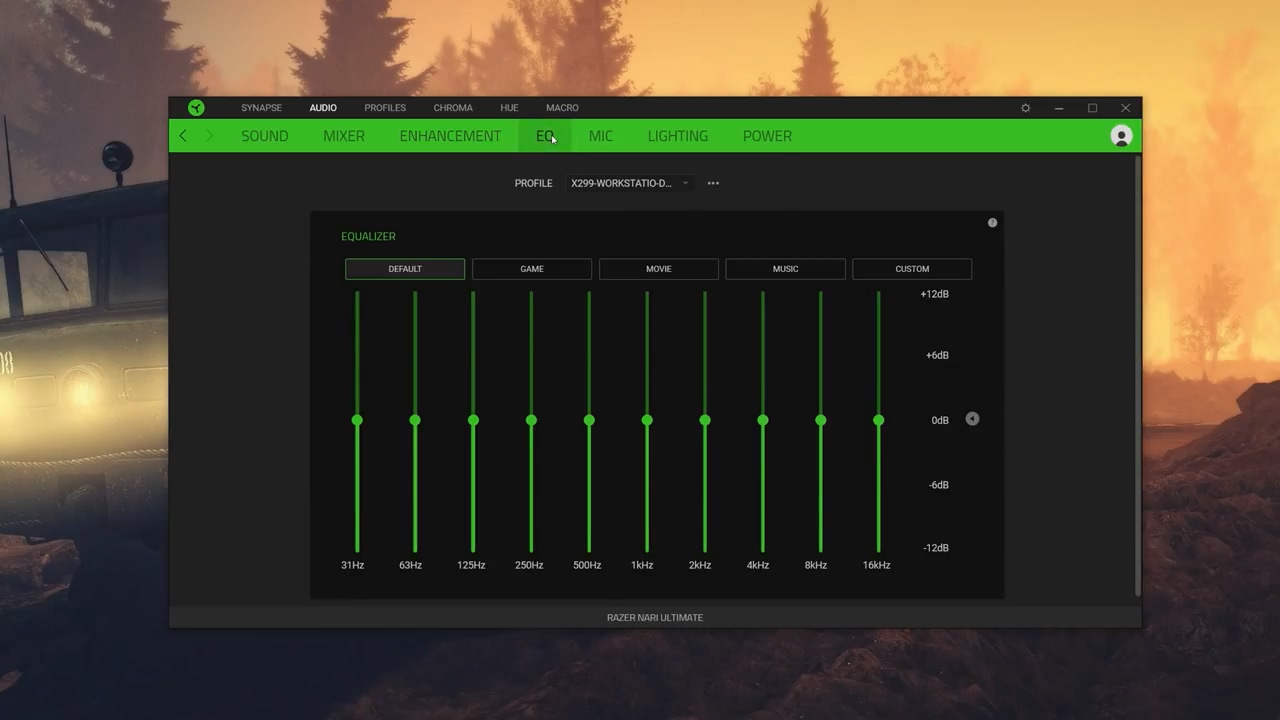This screenshot has height=720, width=1280.
Task: Switch to the SYNAPSE top menu
Action: (x=261, y=108)
